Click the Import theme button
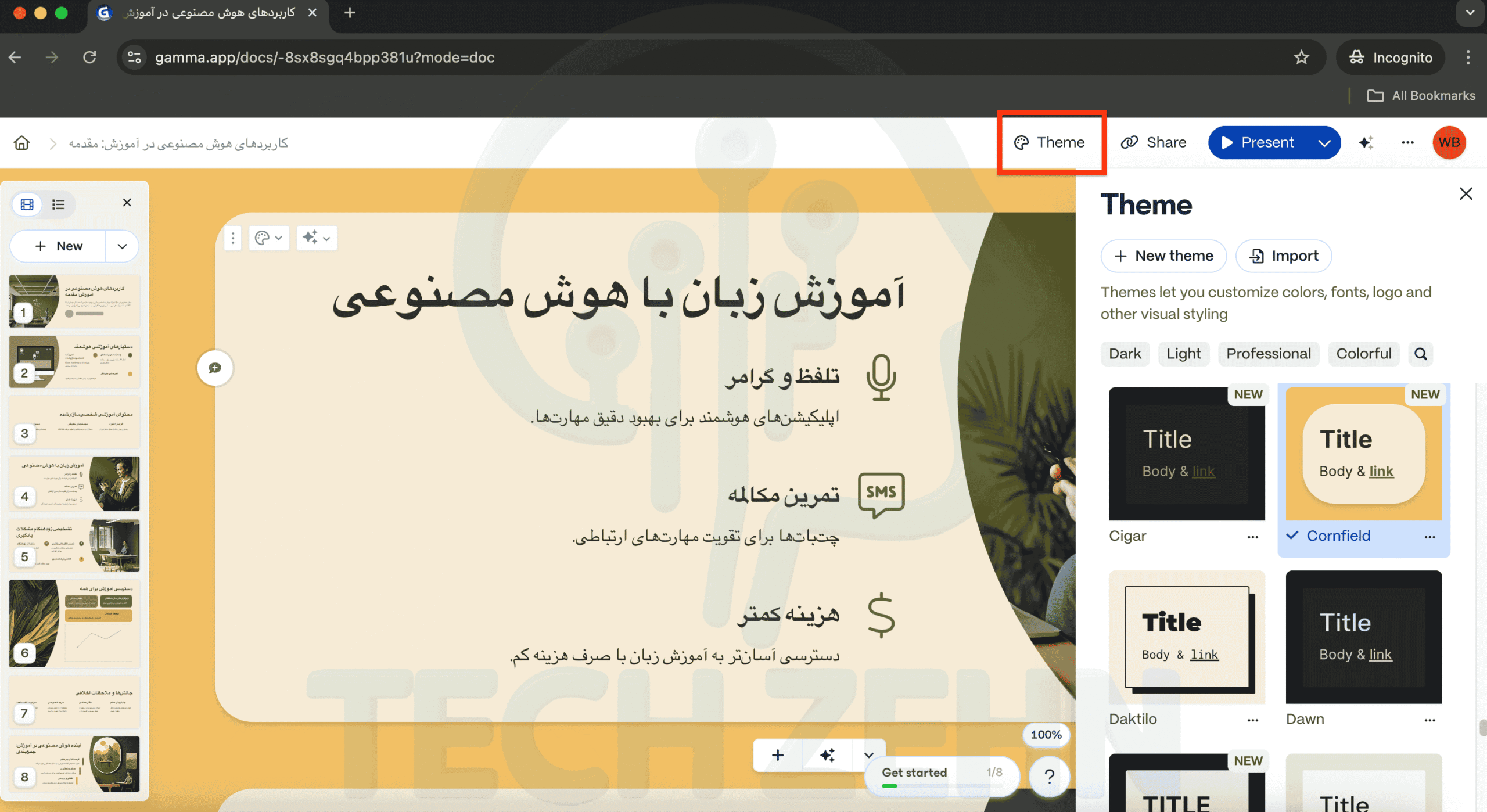Screen dimensions: 1487x812 (x=1284, y=256)
